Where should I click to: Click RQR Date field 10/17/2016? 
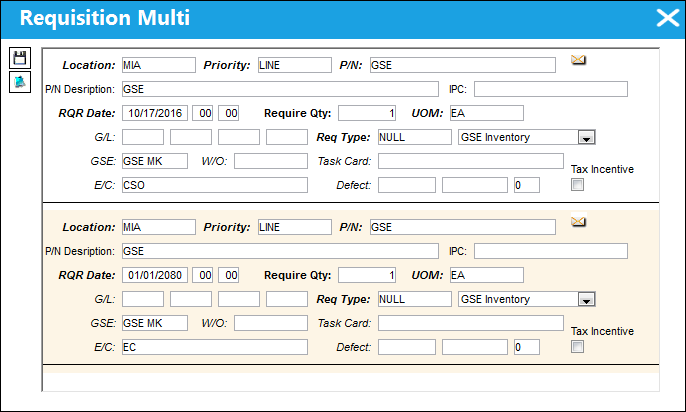tap(155, 113)
